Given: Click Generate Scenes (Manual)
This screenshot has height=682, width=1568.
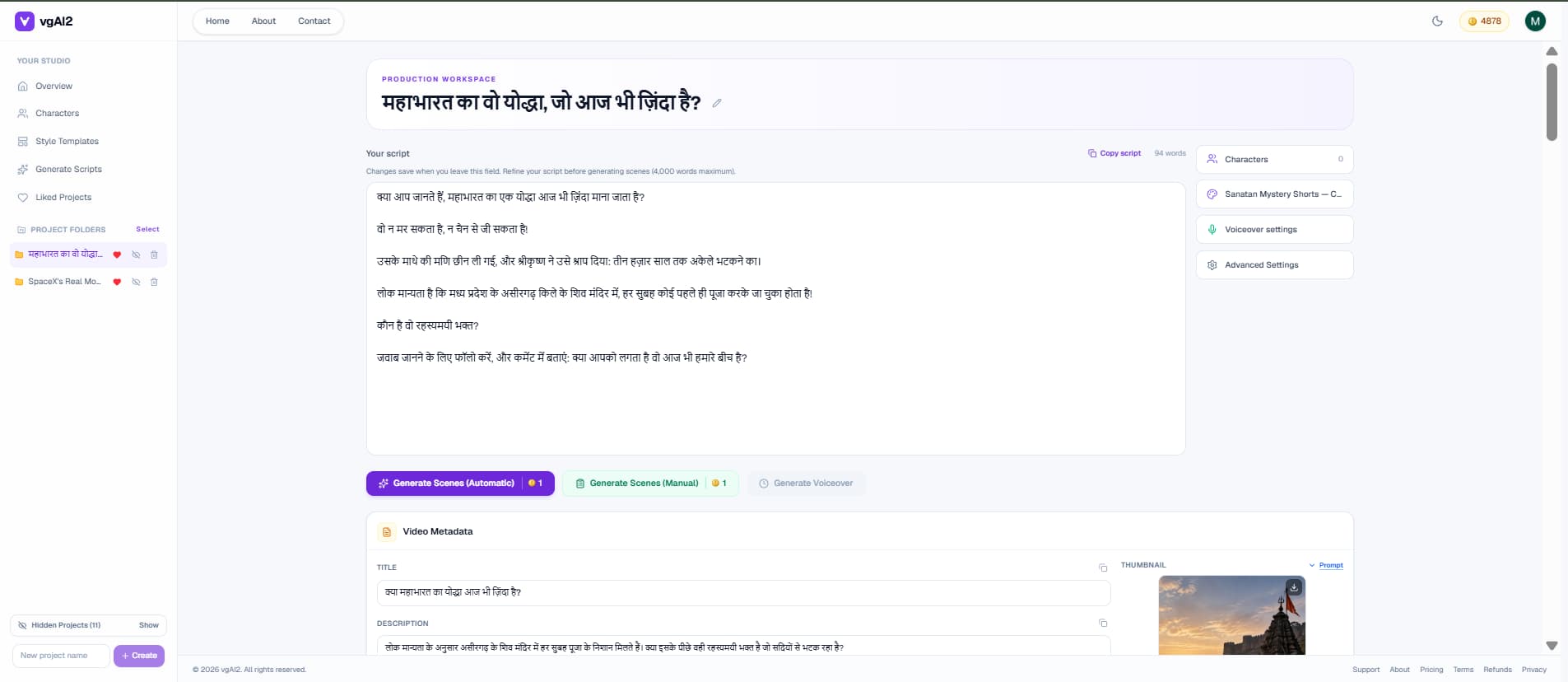Looking at the screenshot, I should pyautogui.click(x=650, y=483).
